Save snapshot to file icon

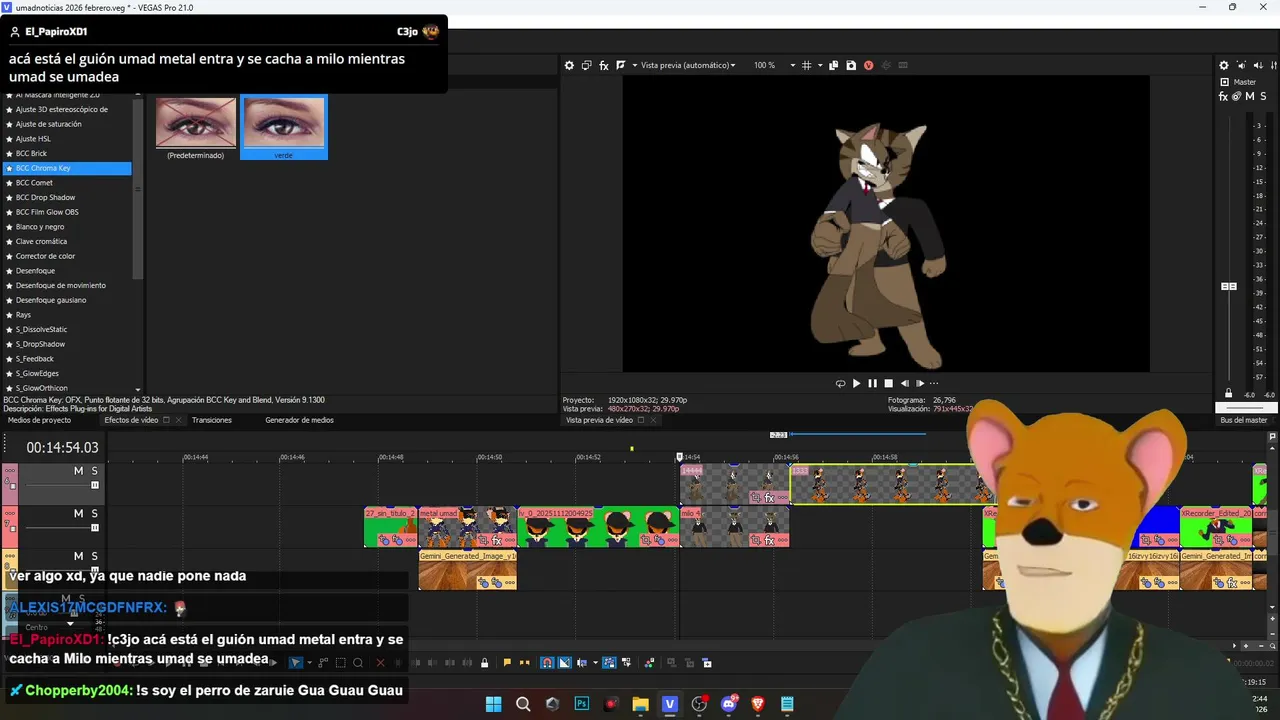coord(851,65)
